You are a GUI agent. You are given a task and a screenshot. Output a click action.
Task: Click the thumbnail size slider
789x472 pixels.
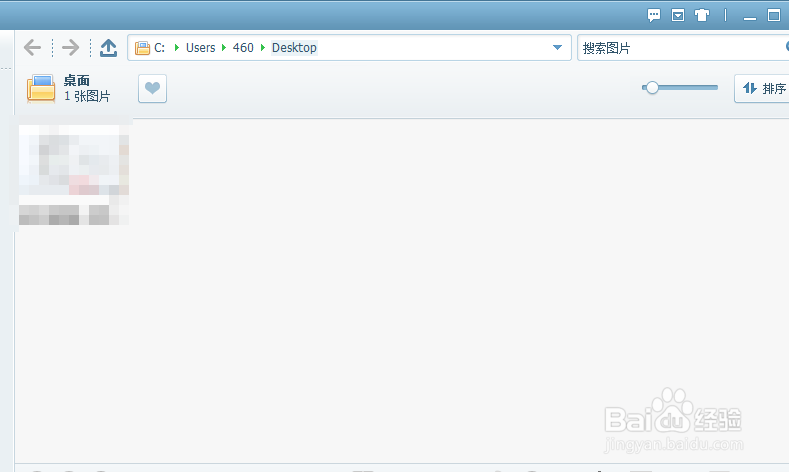680,88
